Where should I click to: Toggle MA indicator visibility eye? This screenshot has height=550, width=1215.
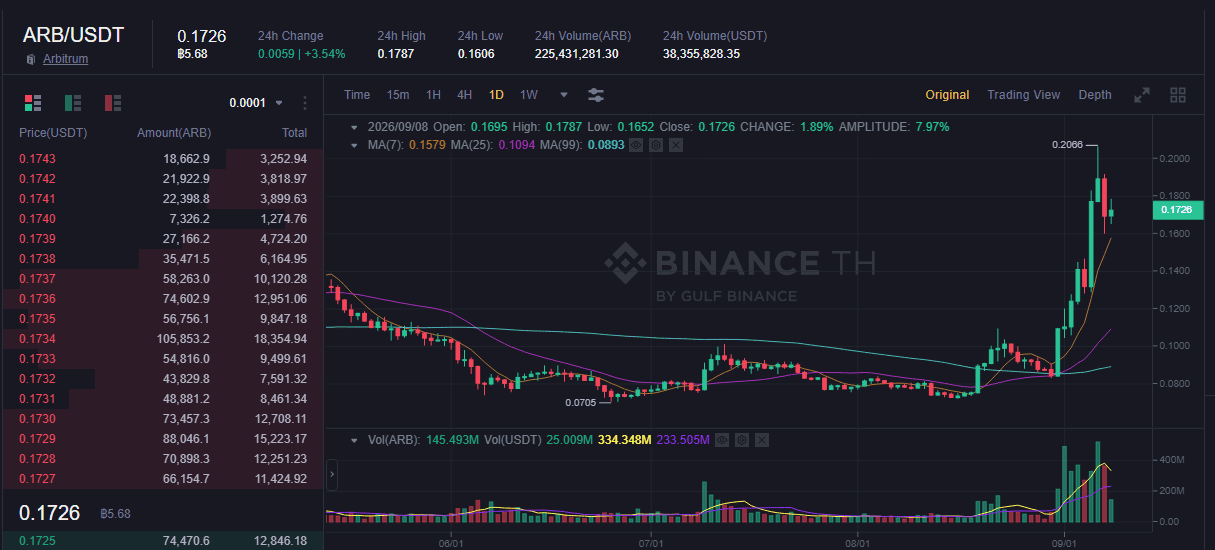coord(636,145)
